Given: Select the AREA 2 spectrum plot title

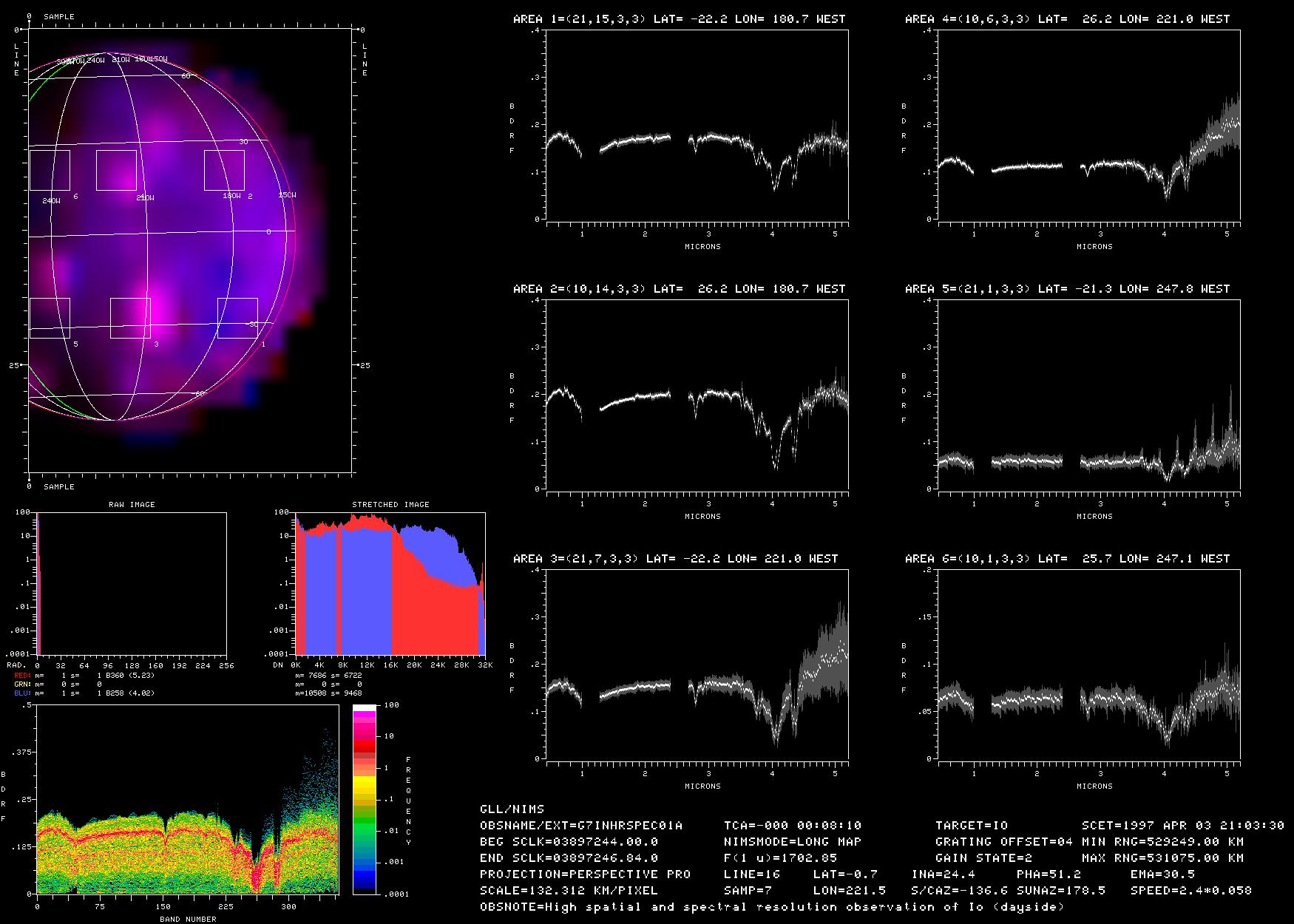Looking at the screenshot, I should [679, 289].
